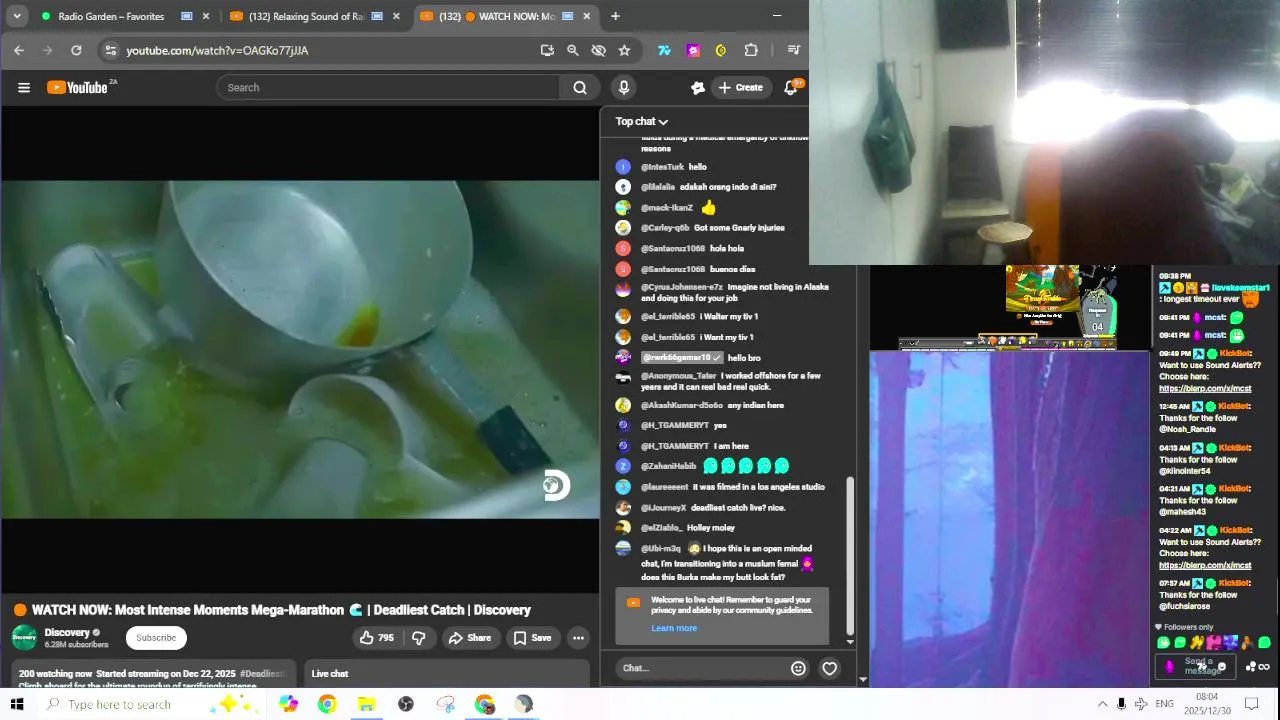Click the install/cast screen icon in address bar
The width and height of the screenshot is (1280, 720).
[x=547, y=50]
